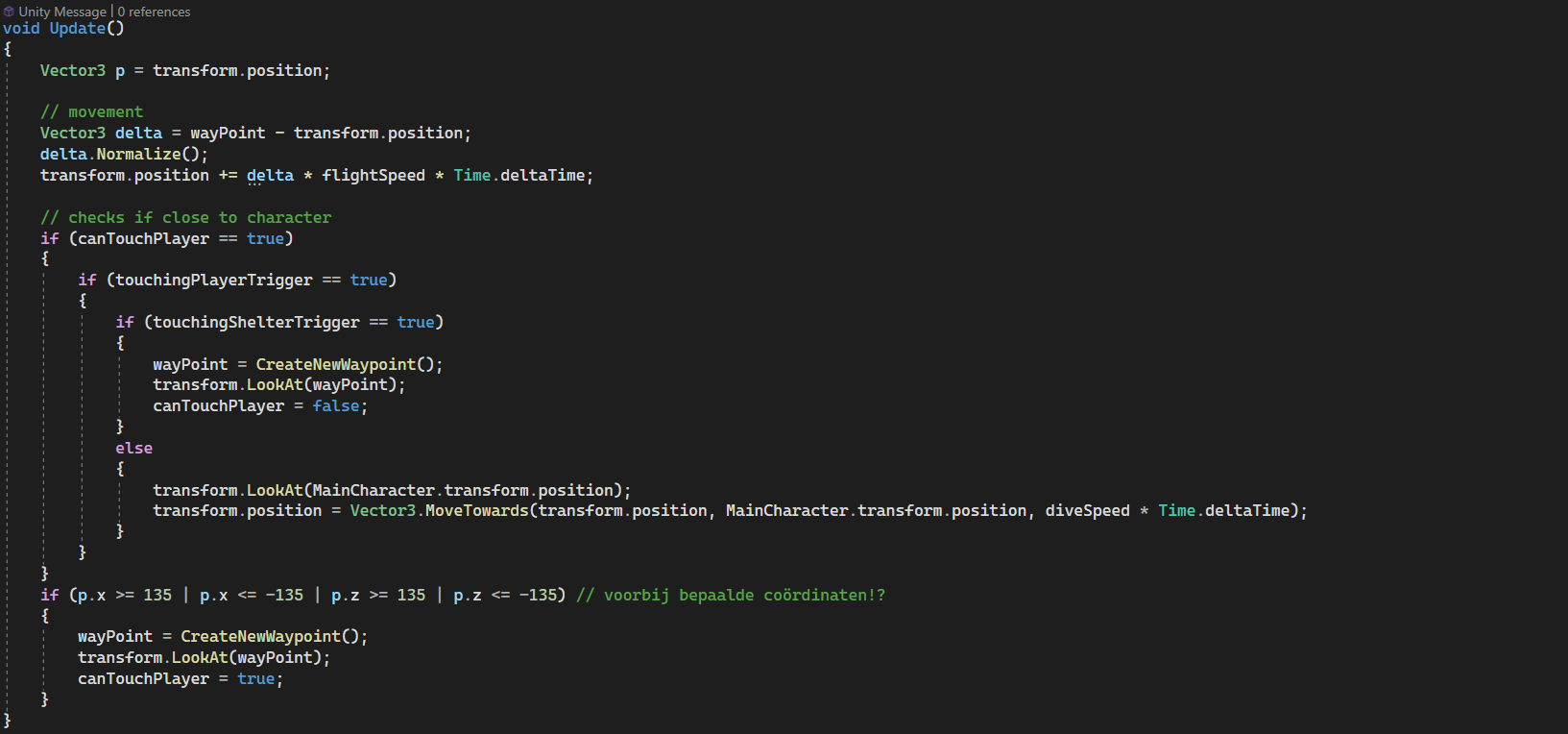Click the Unity Message icon above Update
Image resolution: width=1568 pixels, height=734 pixels.
[x=9, y=12]
